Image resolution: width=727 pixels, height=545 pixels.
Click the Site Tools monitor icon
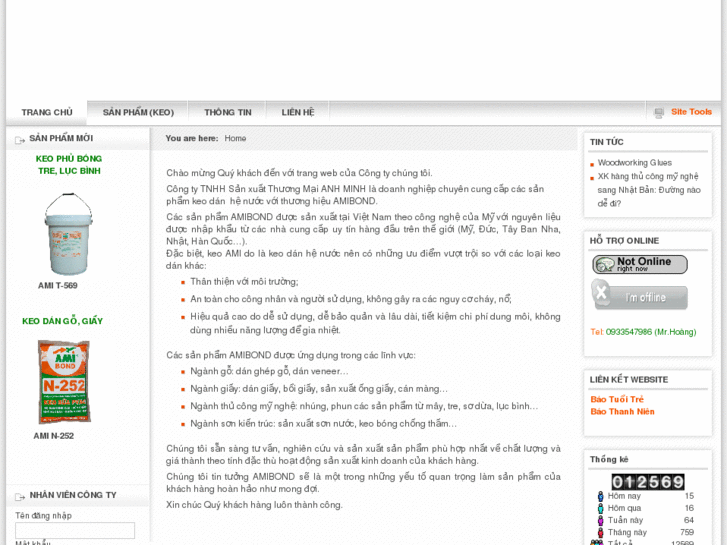(659, 113)
